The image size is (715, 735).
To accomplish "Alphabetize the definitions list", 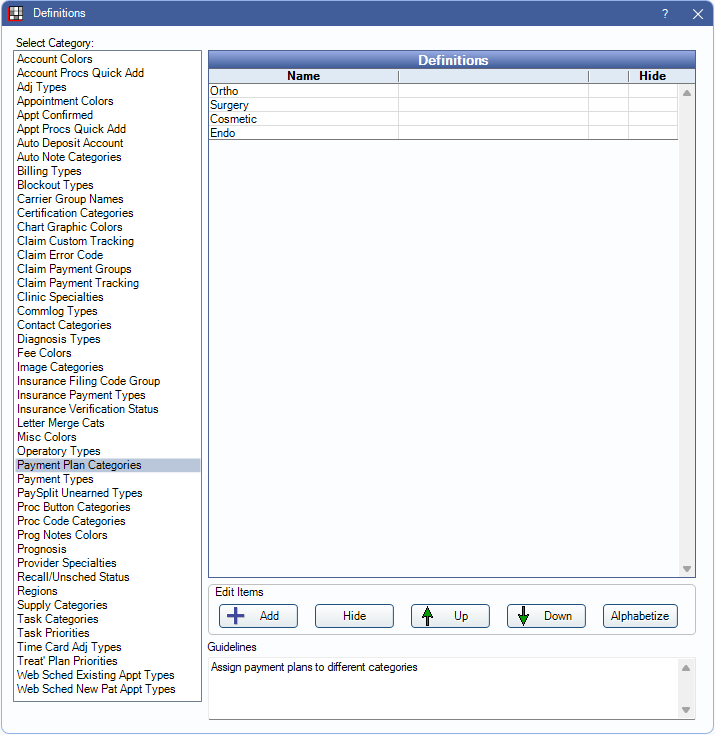I will pyautogui.click(x=640, y=616).
